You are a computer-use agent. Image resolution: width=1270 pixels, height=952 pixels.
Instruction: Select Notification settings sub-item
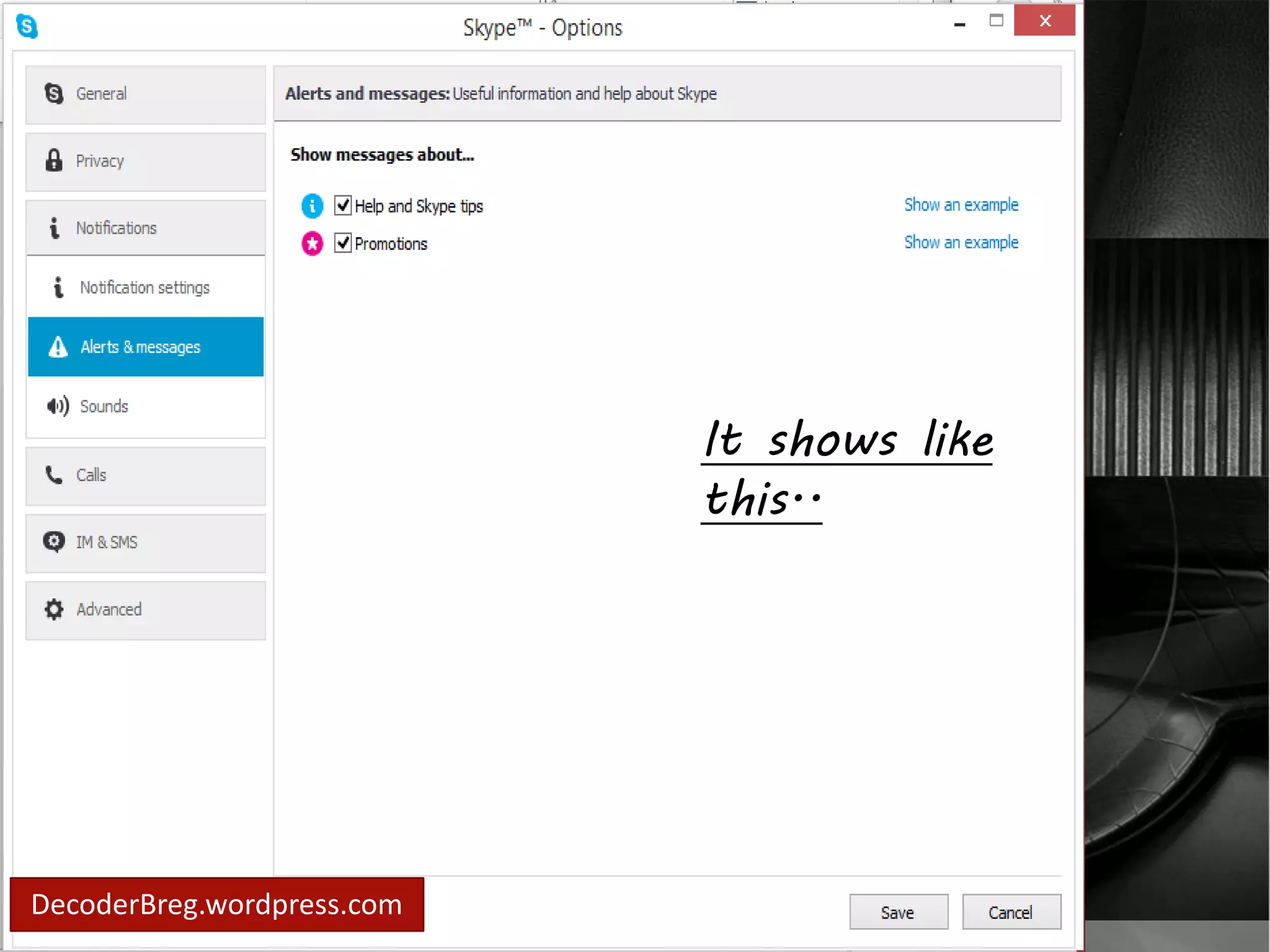[146, 287]
